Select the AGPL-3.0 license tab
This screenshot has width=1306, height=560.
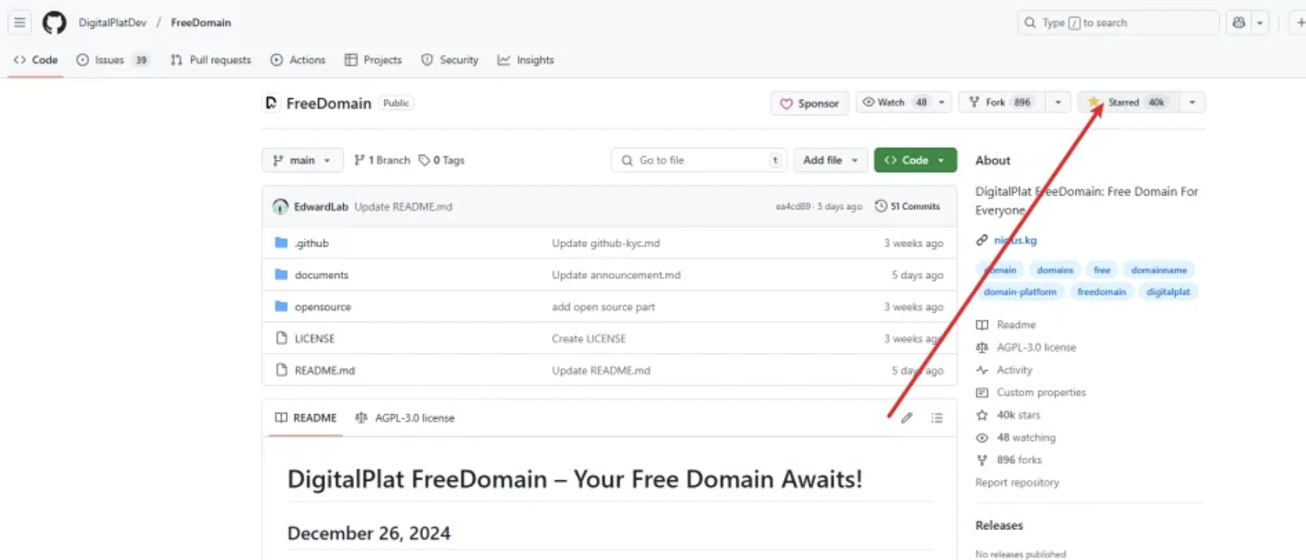pyautogui.click(x=405, y=418)
